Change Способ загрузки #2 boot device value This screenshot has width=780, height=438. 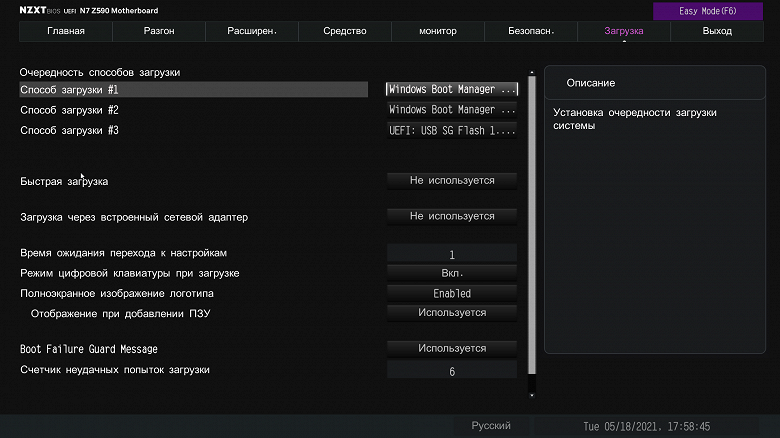tap(452, 110)
